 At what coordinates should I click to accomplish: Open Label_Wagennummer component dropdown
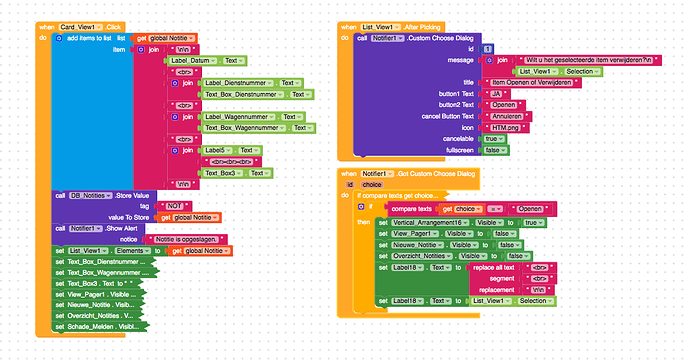[240, 117]
